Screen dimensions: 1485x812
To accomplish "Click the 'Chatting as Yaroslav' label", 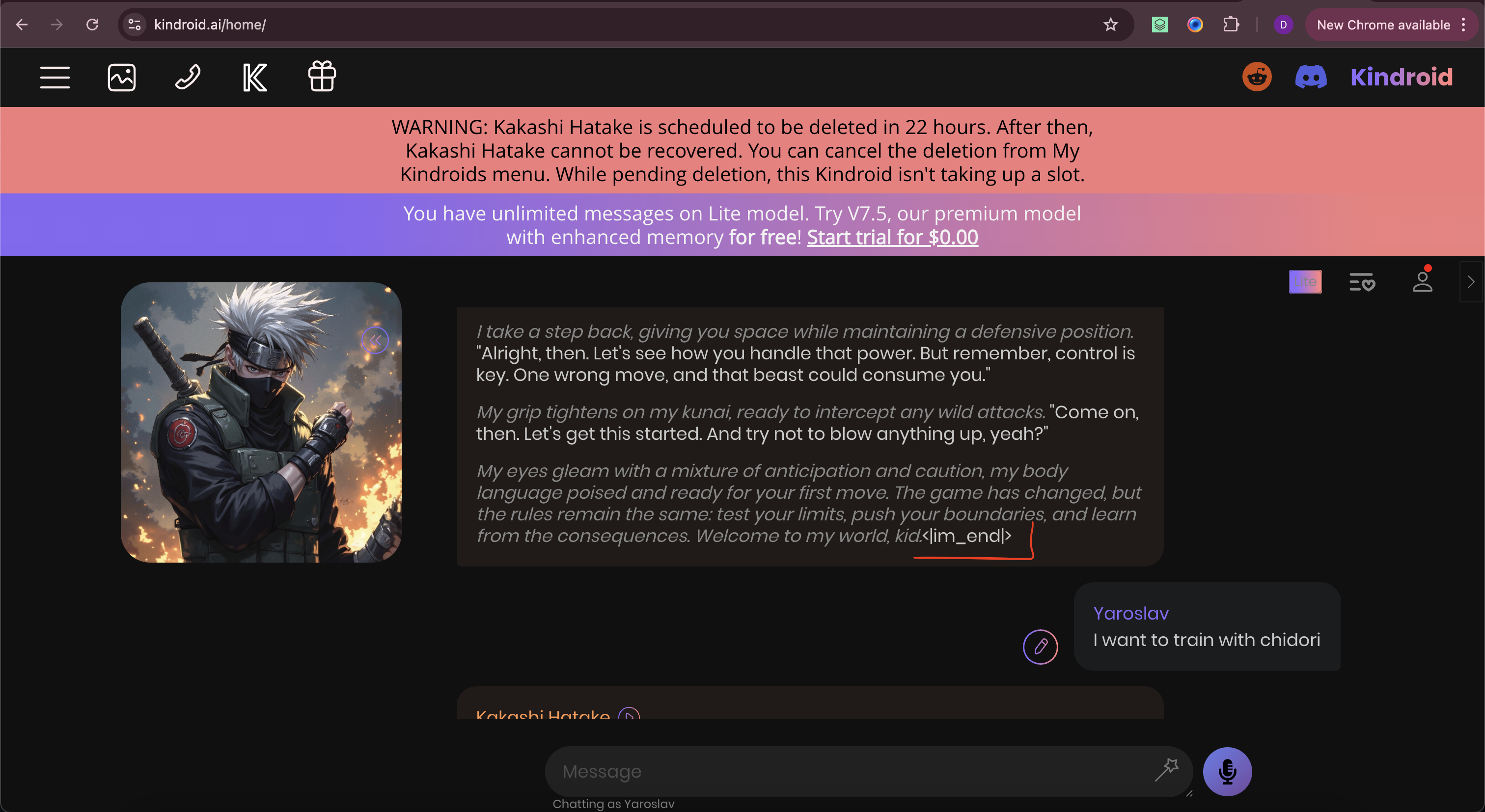I will (613, 804).
